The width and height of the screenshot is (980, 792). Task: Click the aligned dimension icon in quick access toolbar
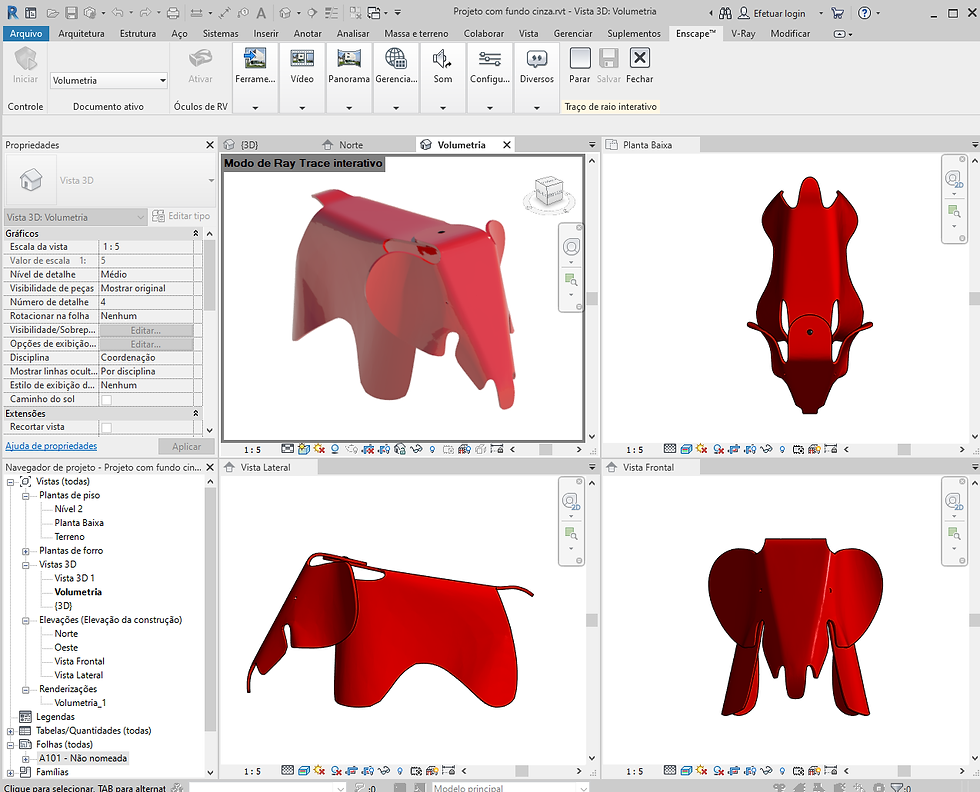click(225, 13)
